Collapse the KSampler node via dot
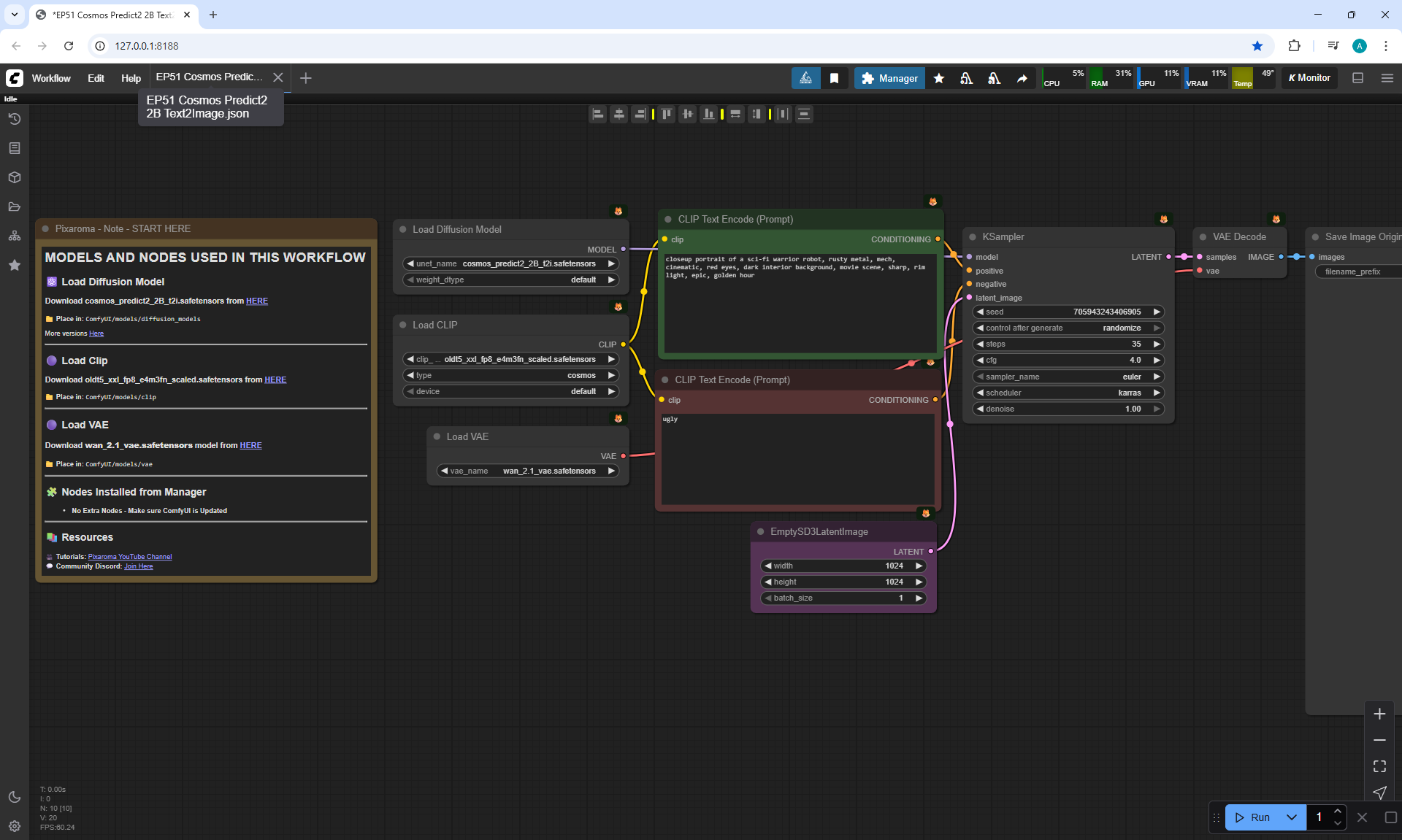 tap(973, 237)
